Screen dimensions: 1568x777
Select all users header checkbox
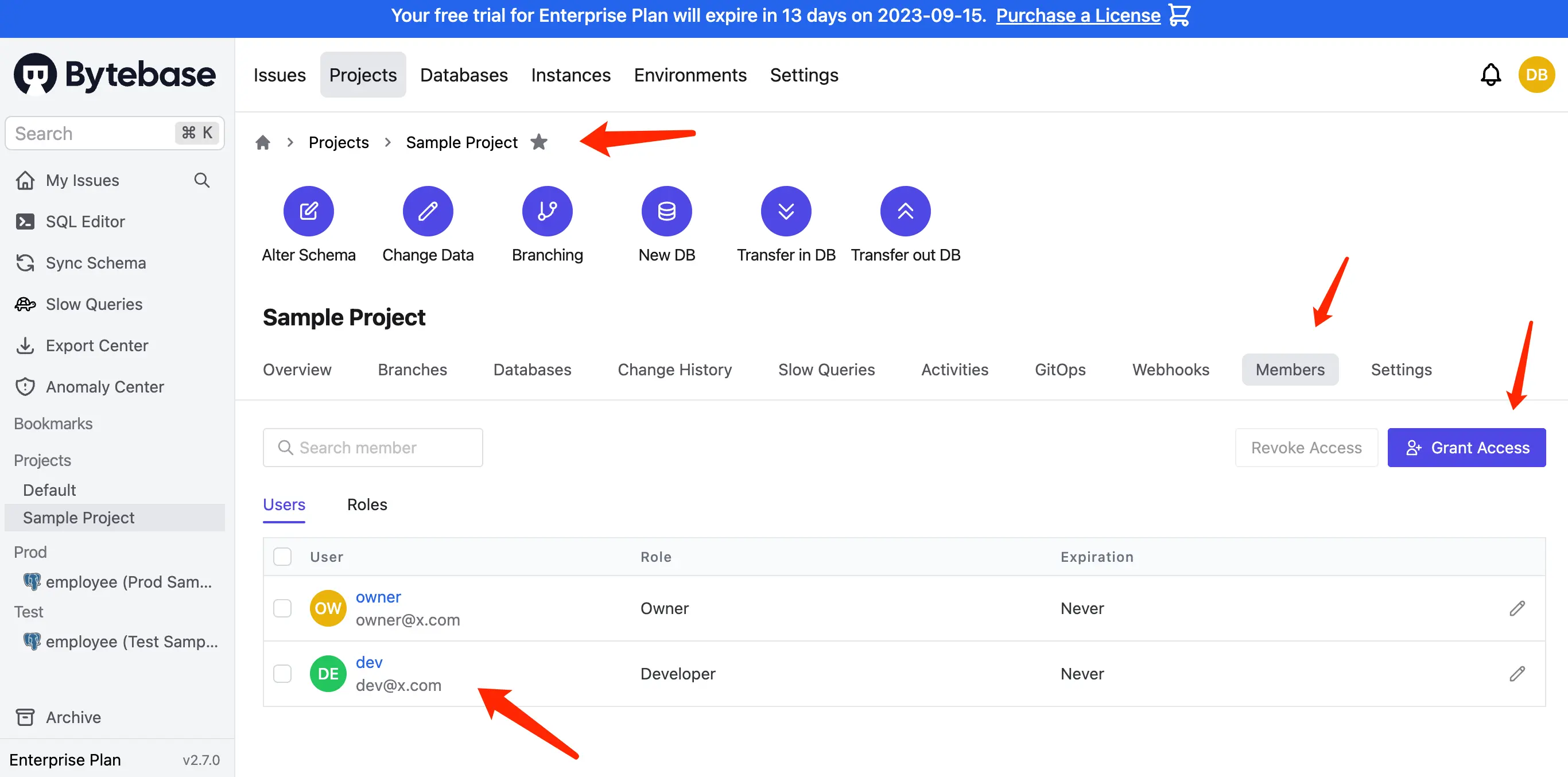point(282,557)
